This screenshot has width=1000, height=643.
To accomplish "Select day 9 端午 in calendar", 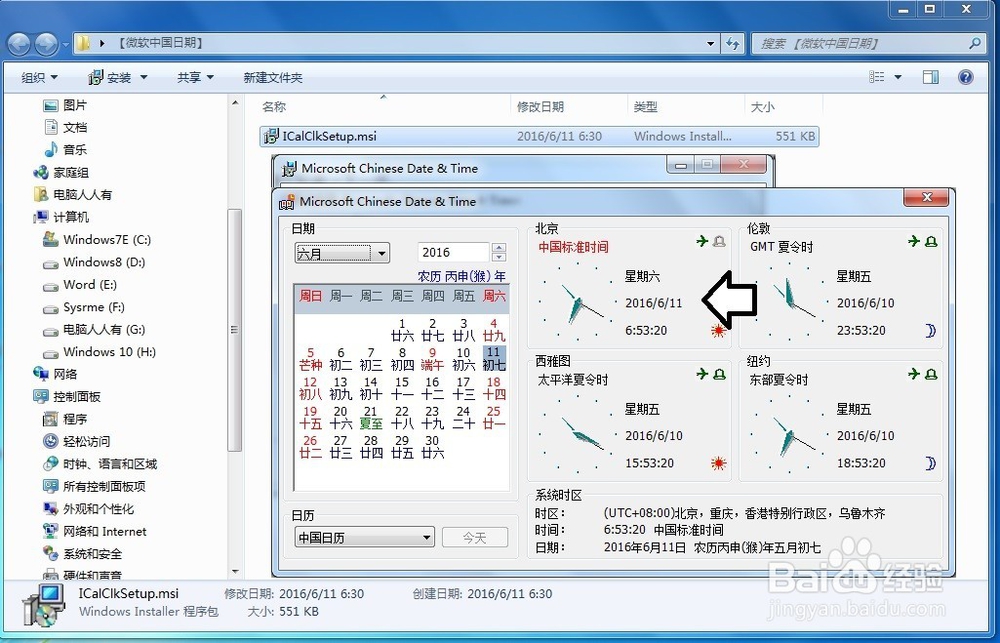I will coord(432,358).
